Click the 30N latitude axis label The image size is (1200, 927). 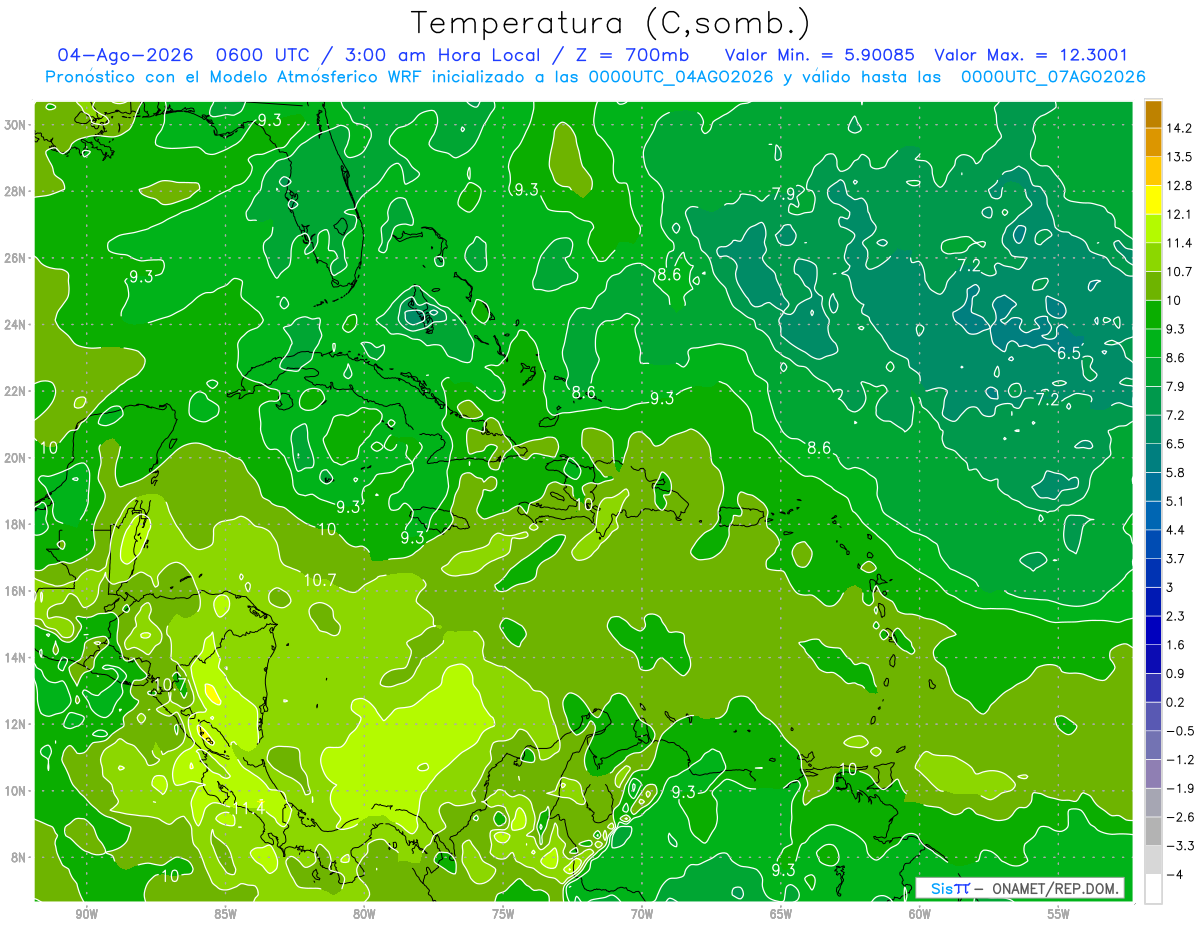[16, 125]
